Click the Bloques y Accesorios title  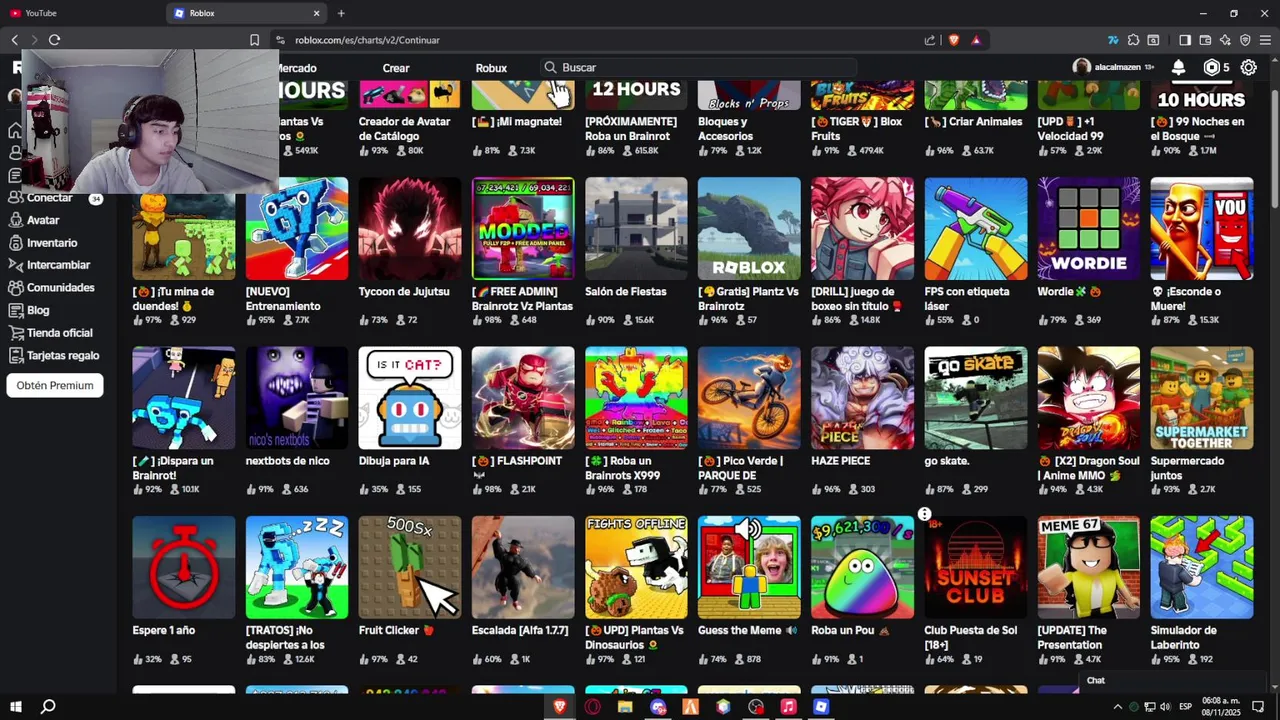pyautogui.click(x=726, y=129)
